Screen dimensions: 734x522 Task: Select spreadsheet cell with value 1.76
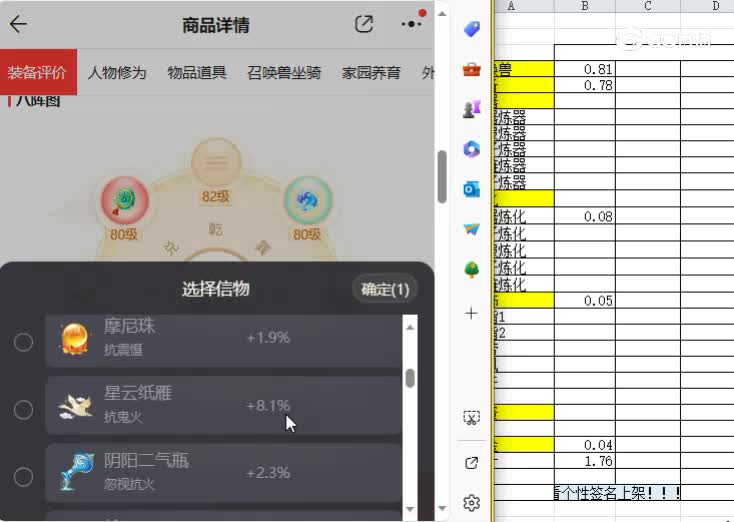tap(585, 461)
